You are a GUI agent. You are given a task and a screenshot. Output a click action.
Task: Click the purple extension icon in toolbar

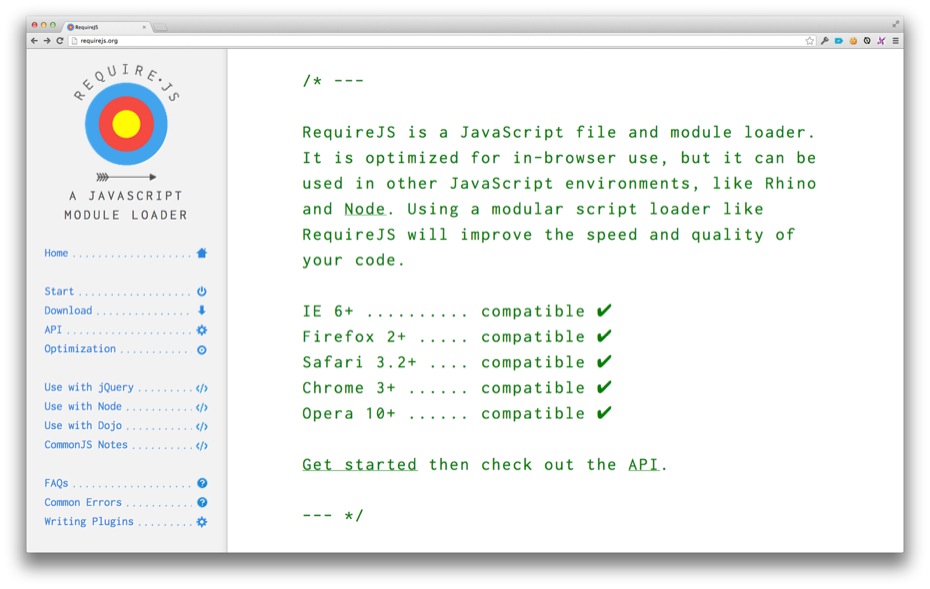click(x=881, y=41)
